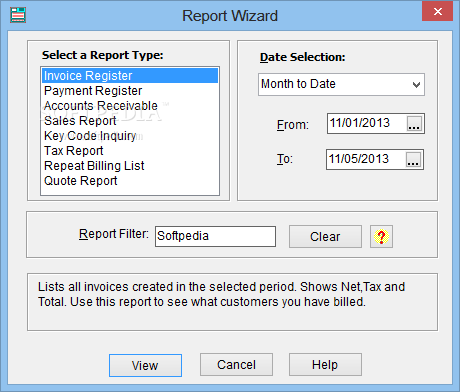Click the Report Wizard title bar app icon
The width and height of the screenshot is (460, 392).
tap(18, 15)
